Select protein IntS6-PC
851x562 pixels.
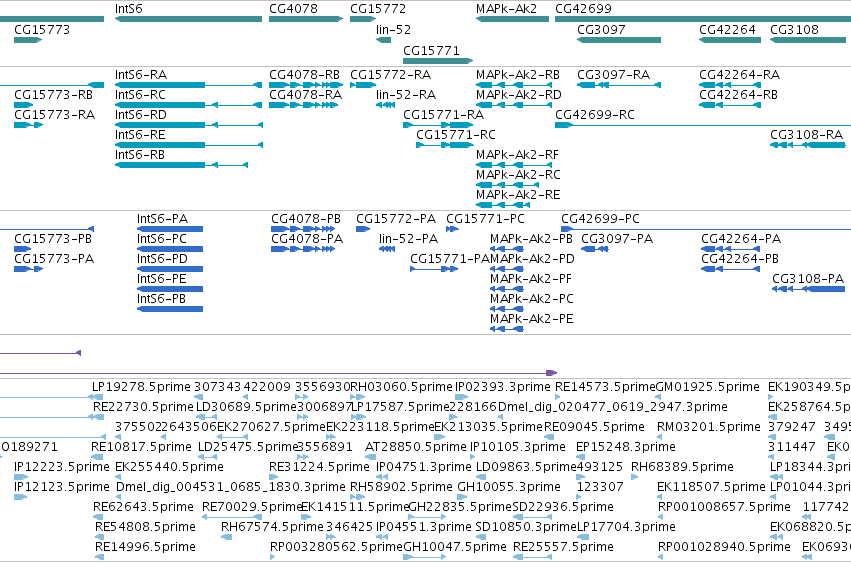[x=170, y=249]
